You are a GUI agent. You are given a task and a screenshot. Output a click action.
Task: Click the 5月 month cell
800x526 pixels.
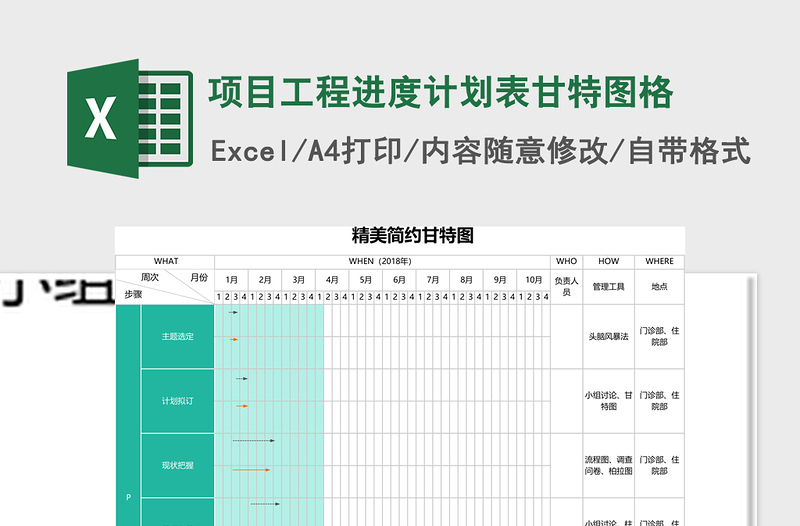[366, 280]
